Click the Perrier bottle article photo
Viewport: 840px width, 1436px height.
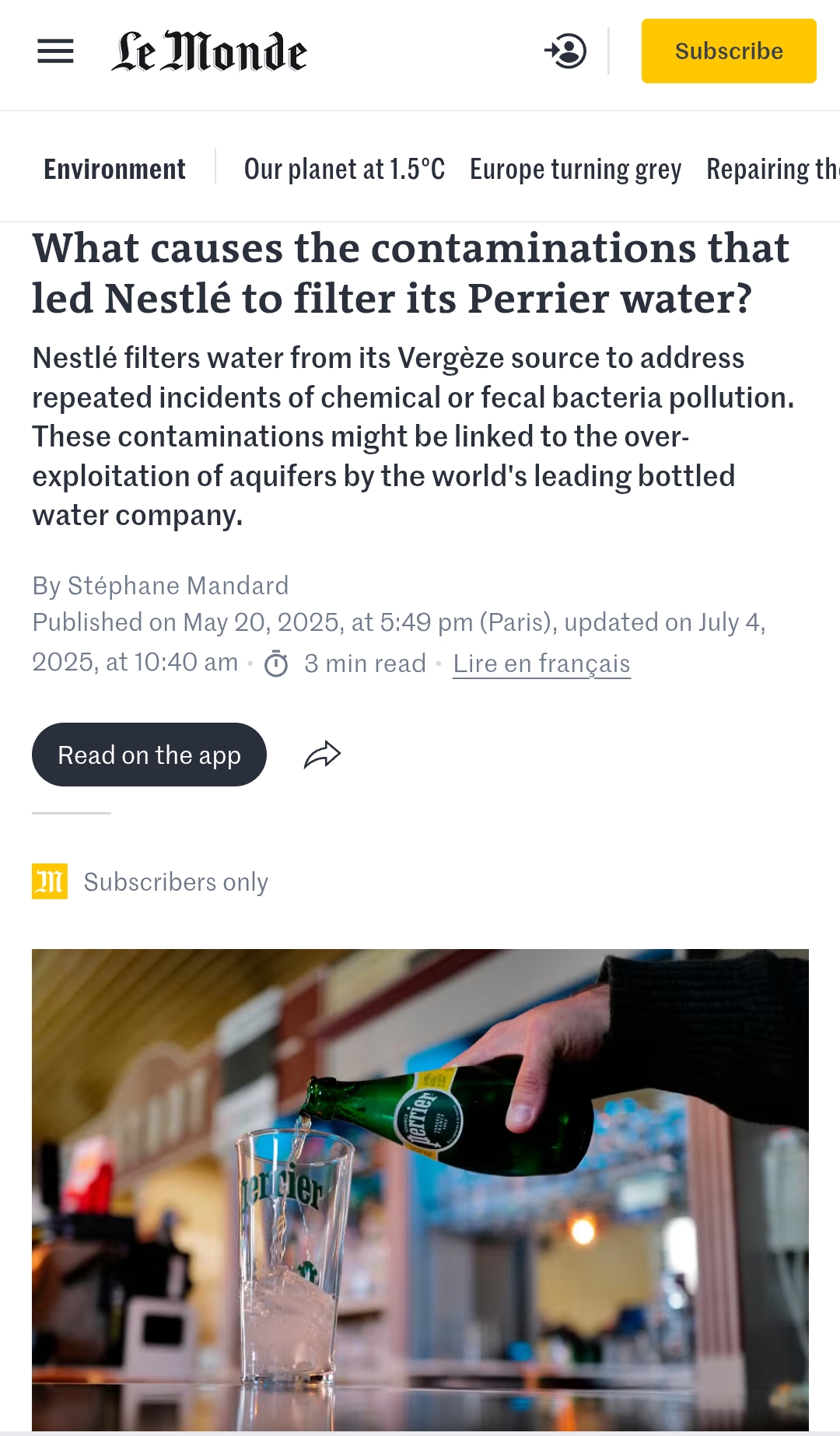point(420,1189)
